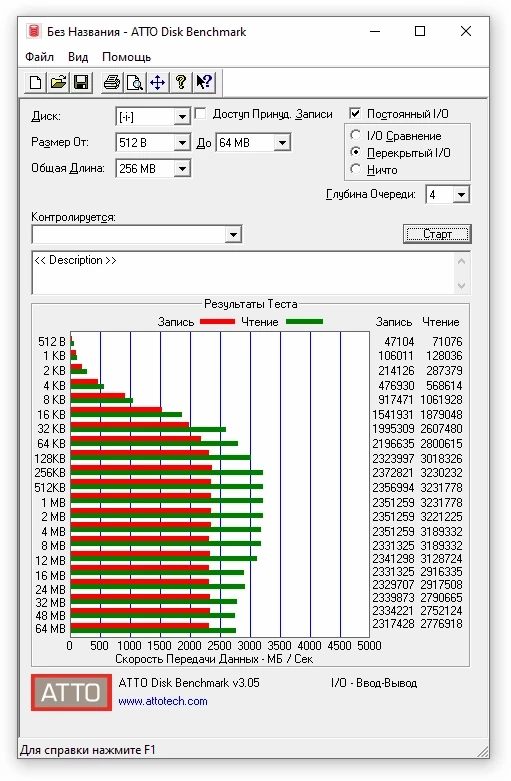This screenshot has height=781, width=511.
Task: Minimize the ATTO Disk Benchmark window
Action: pos(375,31)
